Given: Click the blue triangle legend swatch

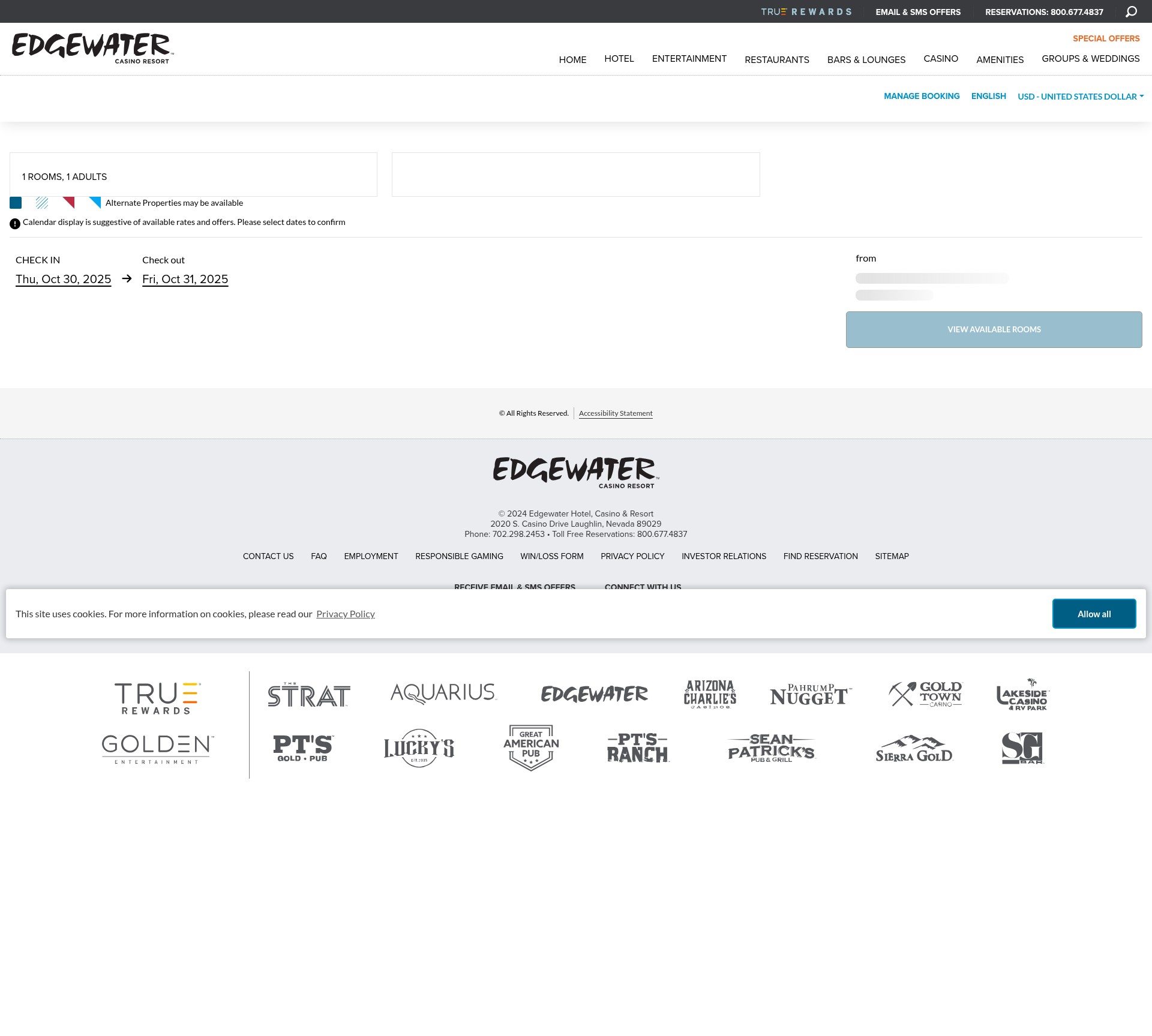Looking at the screenshot, I should coord(95,203).
